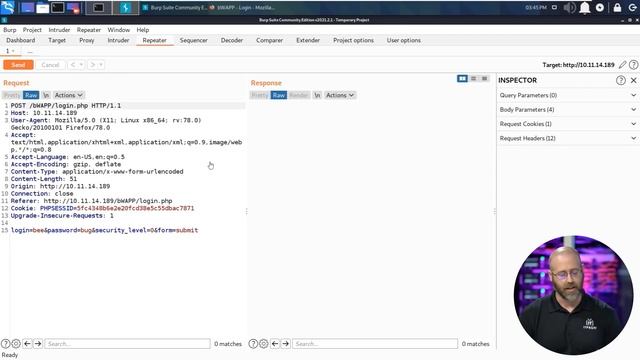Toggle non-printable characters in the response
Screen dimensions: 640x360
(317, 95)
